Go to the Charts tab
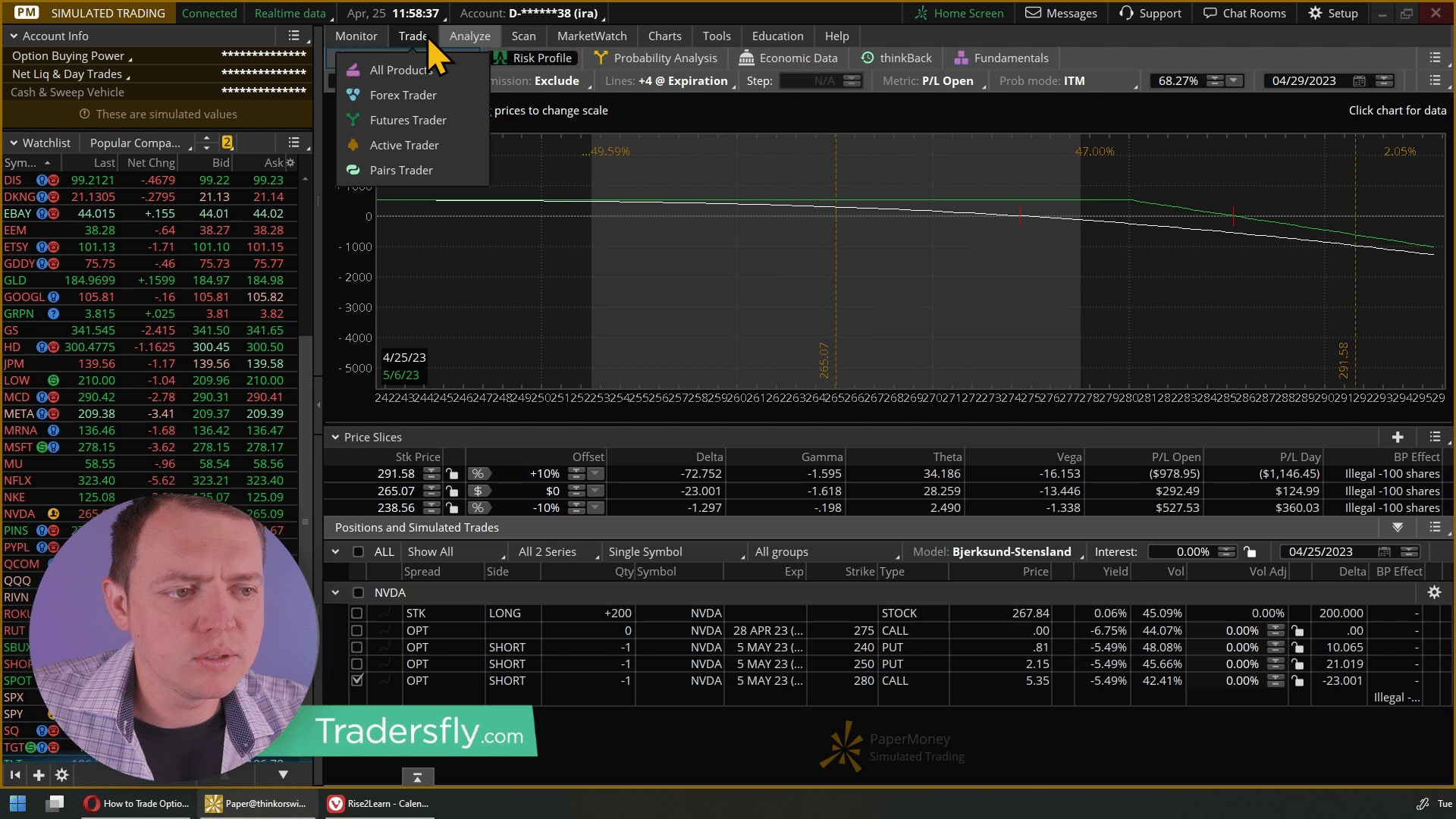The image size is (1456, 819). [x=664, y=36]
